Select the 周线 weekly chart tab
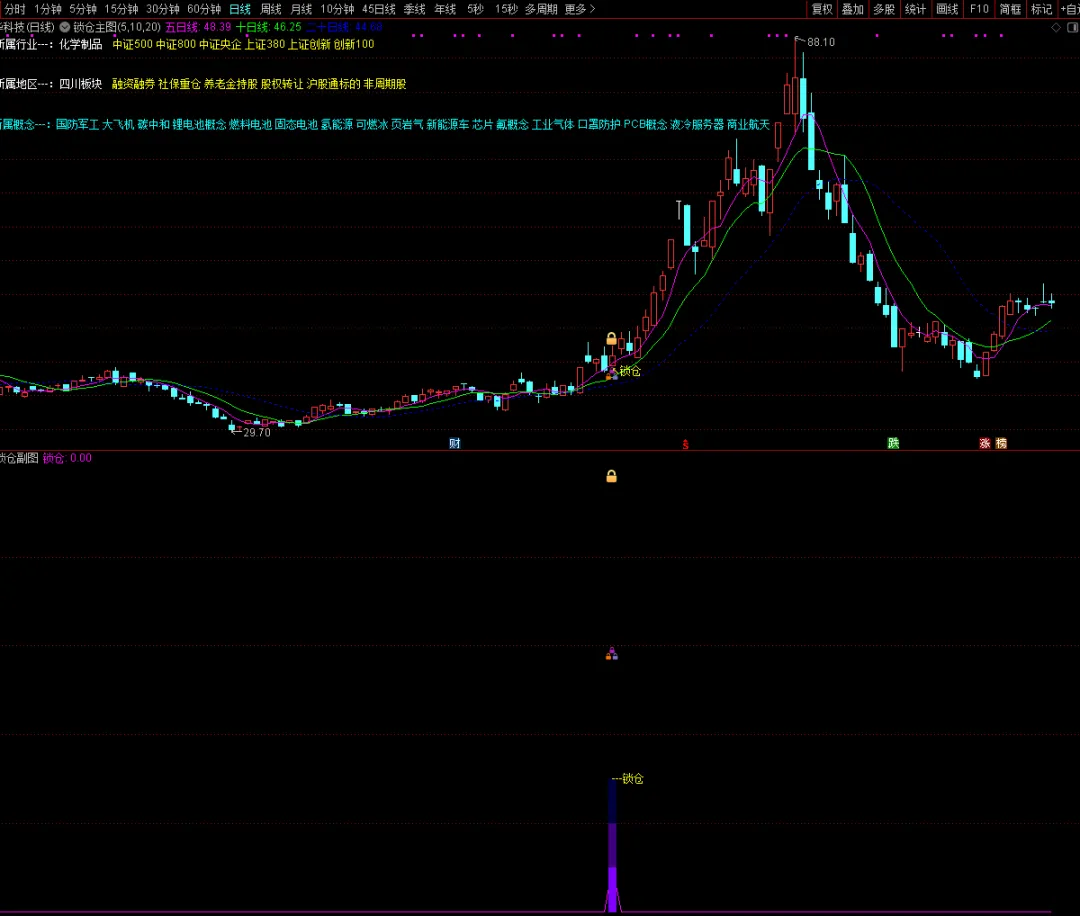This screenshot has height=916, width=1080. pyautogui.click(x=271, y=9)
